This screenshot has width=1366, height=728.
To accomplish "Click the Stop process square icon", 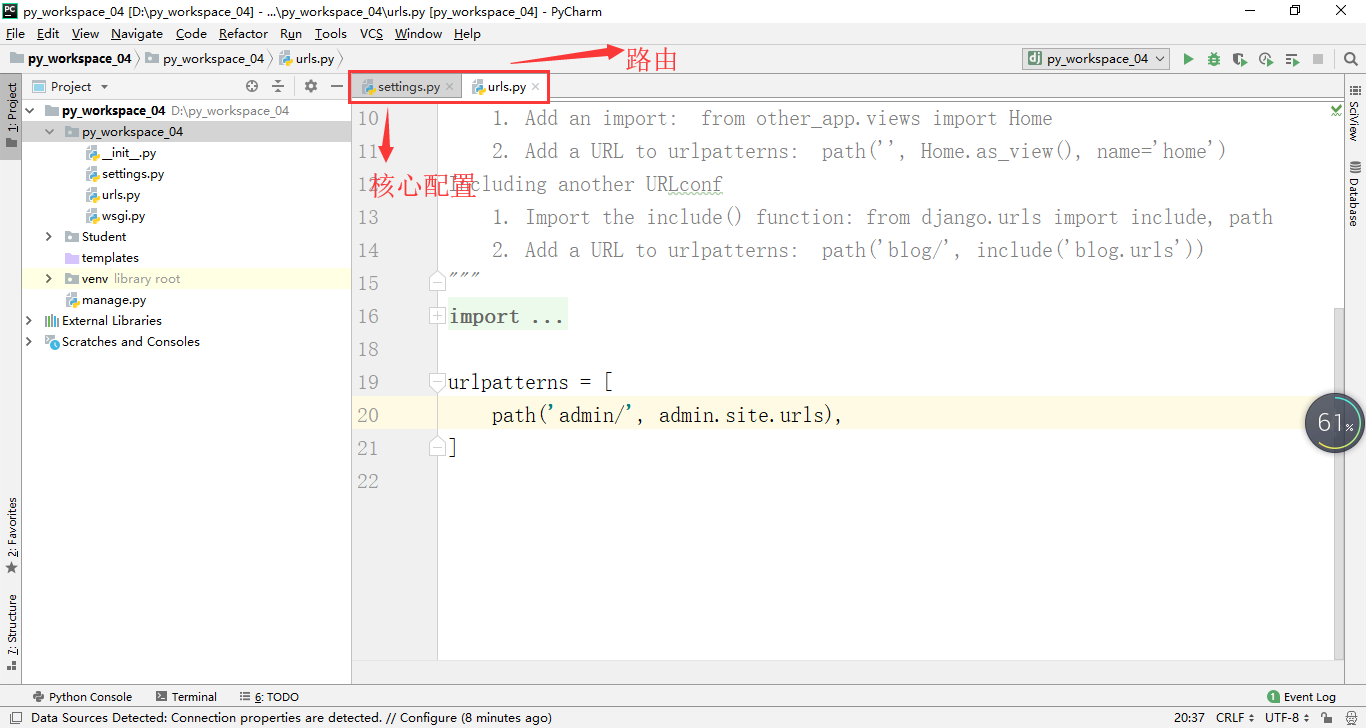I will [1318, 59].
